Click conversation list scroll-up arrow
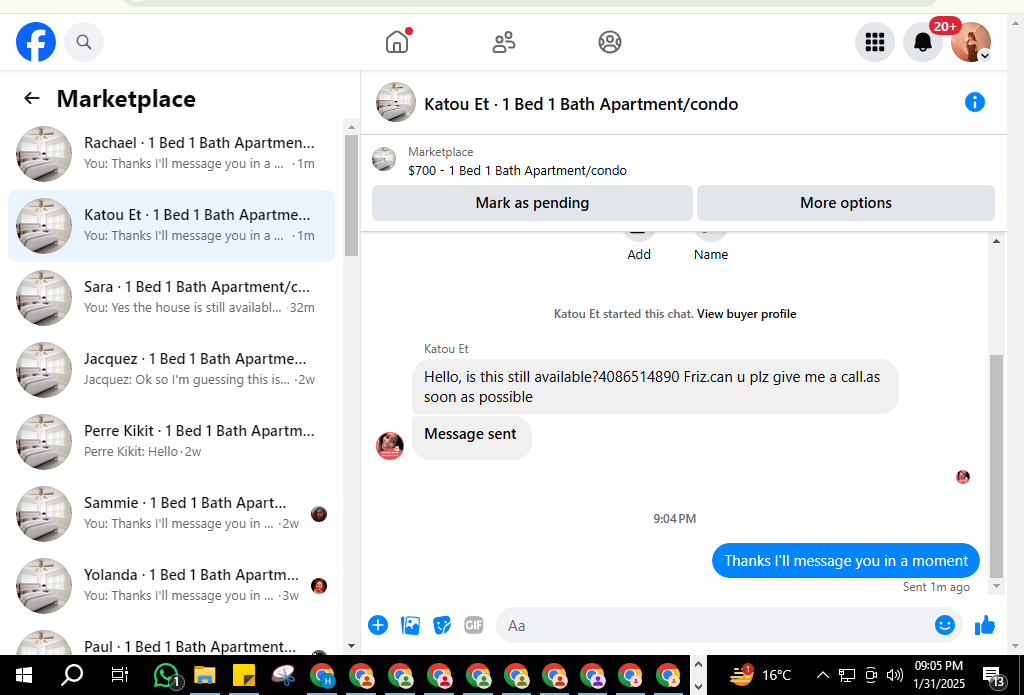Screen dimensions: 1024x695 point(351,127)
